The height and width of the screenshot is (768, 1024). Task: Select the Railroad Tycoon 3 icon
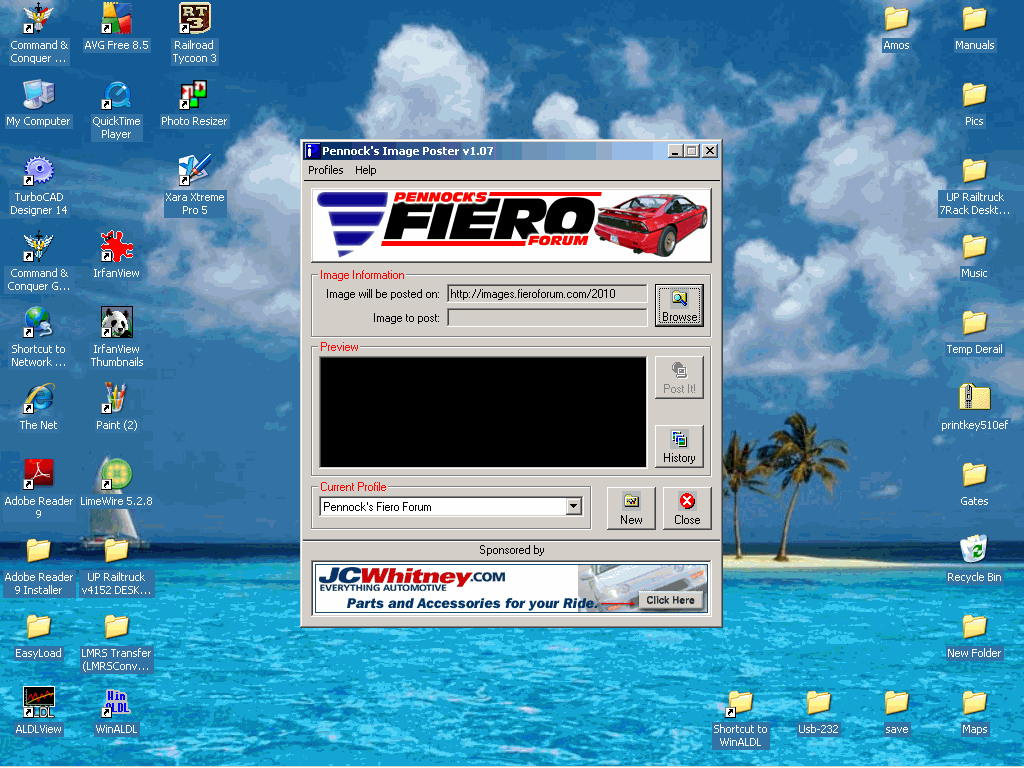194,33
